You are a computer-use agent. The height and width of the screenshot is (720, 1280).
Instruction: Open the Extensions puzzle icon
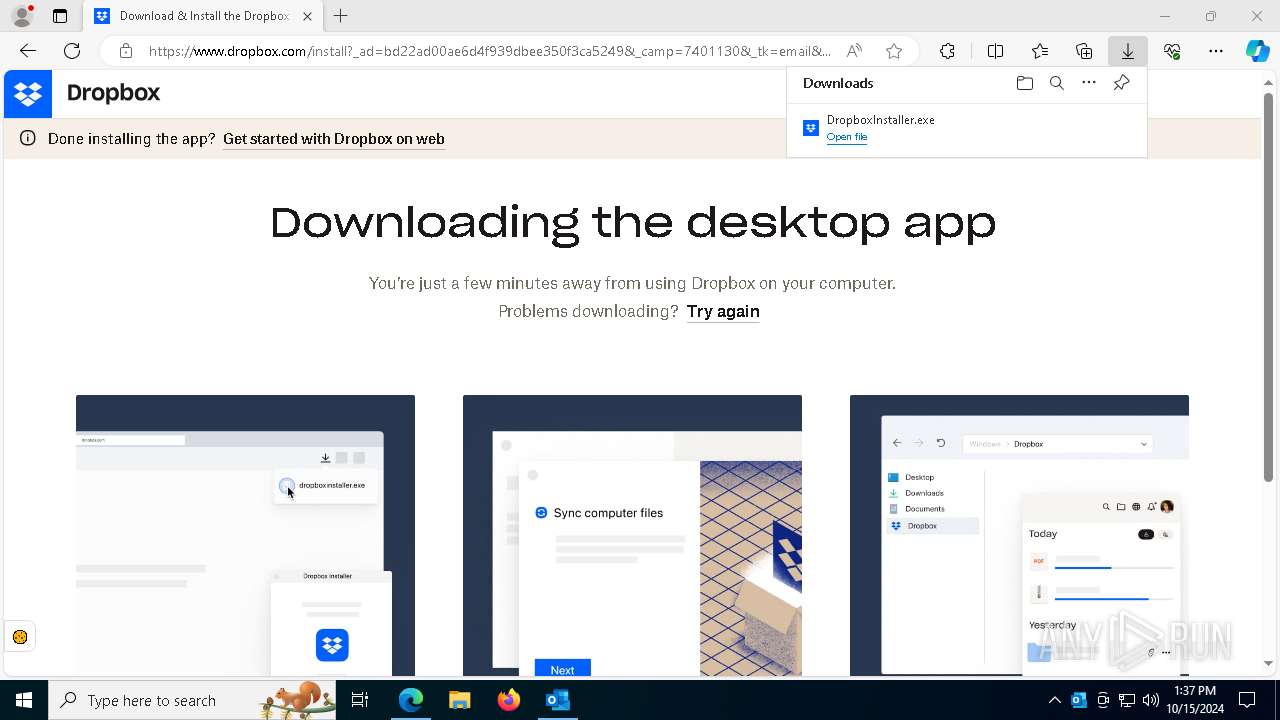coord(947,51)
